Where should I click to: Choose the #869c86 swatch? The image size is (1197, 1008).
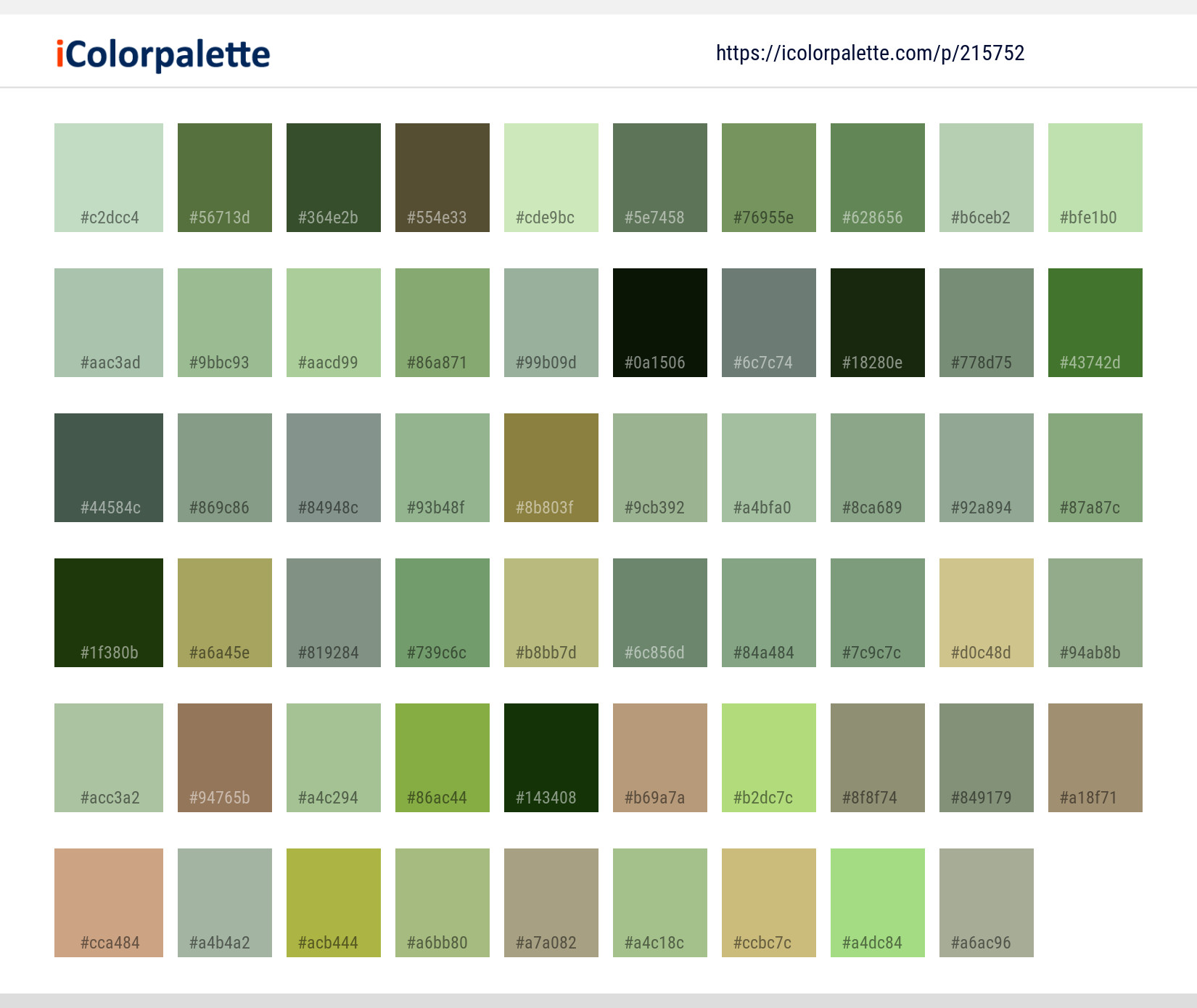click(225, 468)
